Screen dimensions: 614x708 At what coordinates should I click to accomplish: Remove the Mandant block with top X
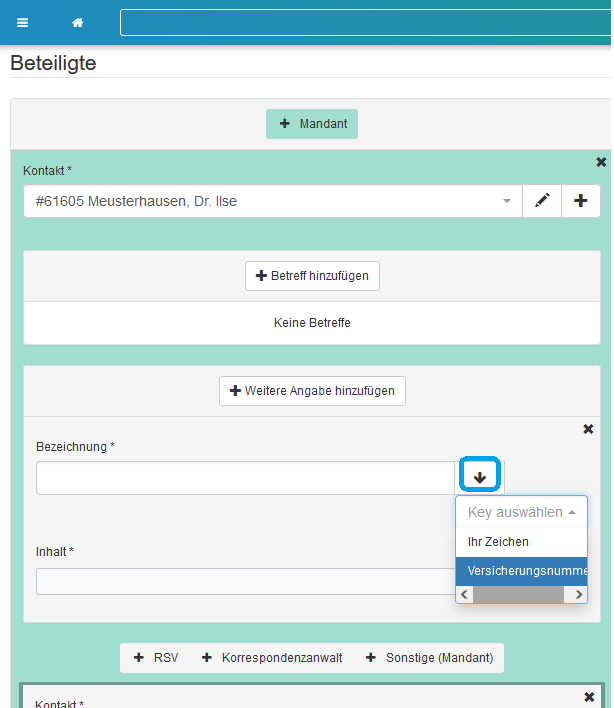(601, 162)
